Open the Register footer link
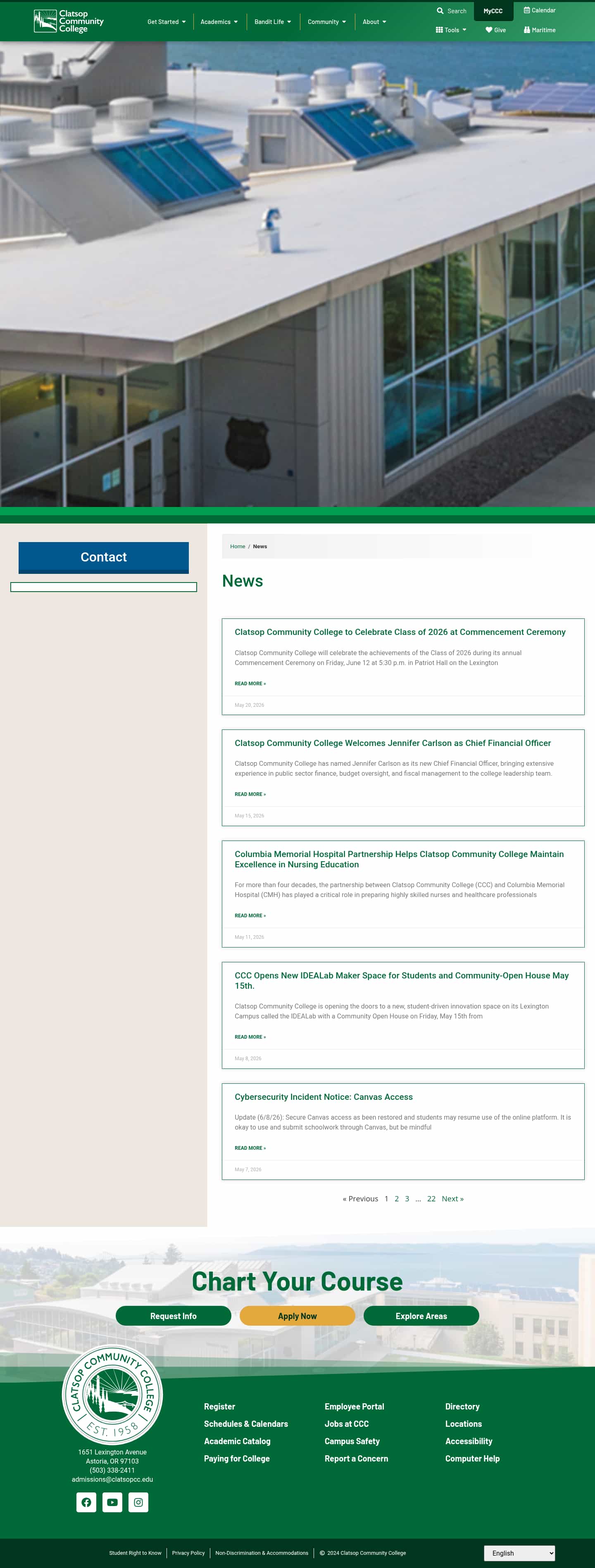595x1568 pixels. pyautogui.click(x=219, y=1407)
